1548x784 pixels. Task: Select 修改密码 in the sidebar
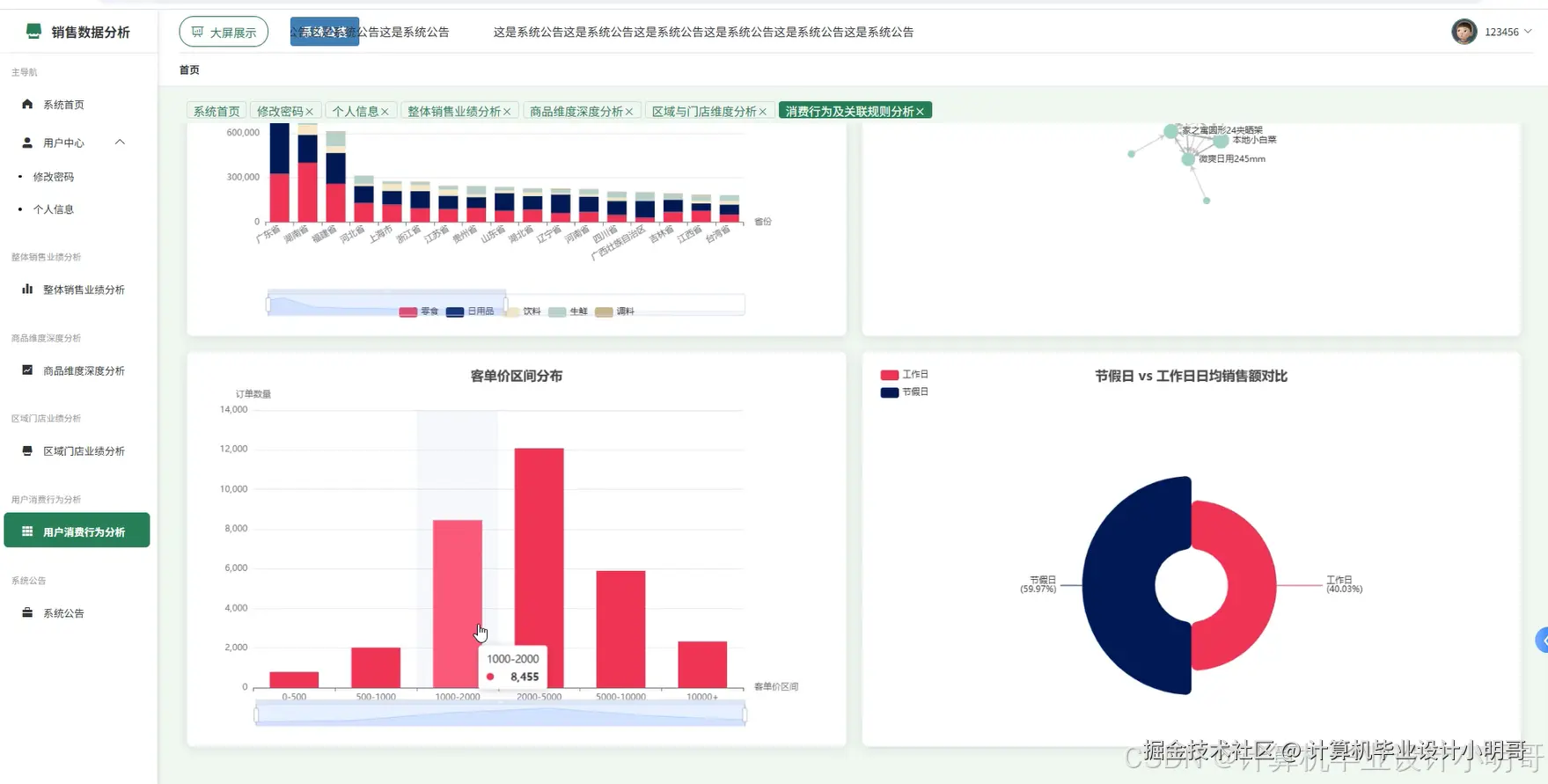point(54,177)
